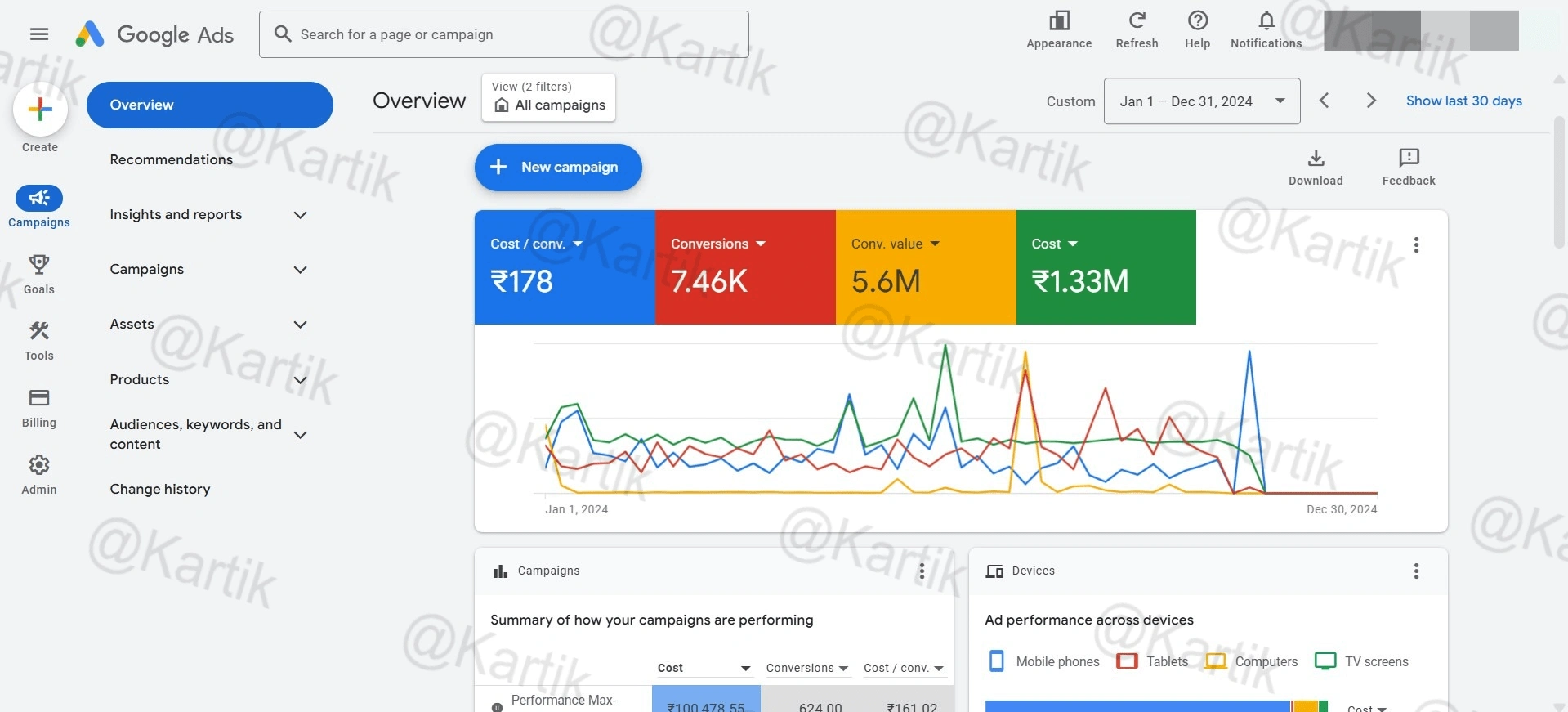This screenshot has width=1568, height=712.
Task: Open Devices card more options menu
Action: 1416,571
